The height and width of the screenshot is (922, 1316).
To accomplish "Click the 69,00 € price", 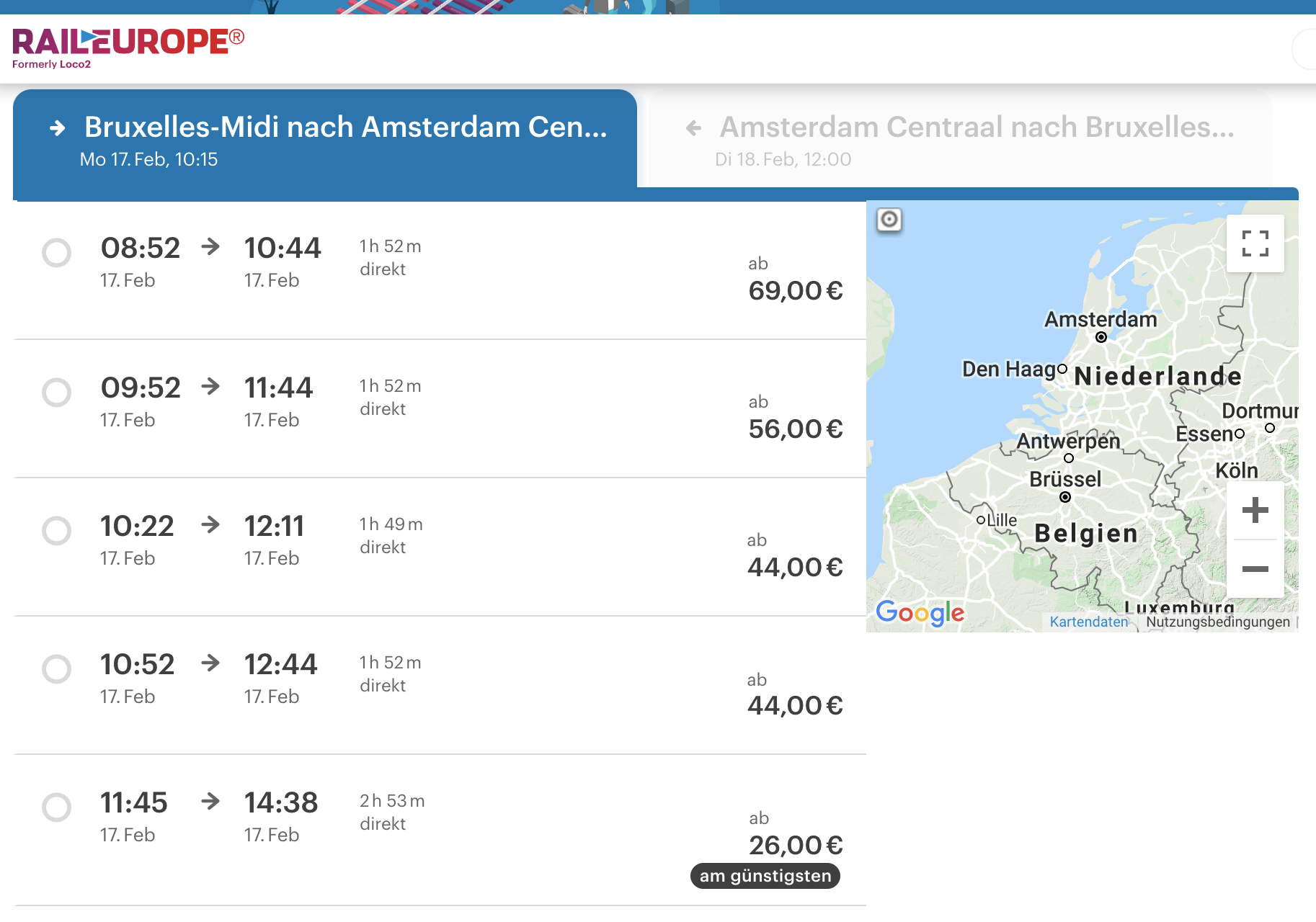I will [x=795, y=291].
